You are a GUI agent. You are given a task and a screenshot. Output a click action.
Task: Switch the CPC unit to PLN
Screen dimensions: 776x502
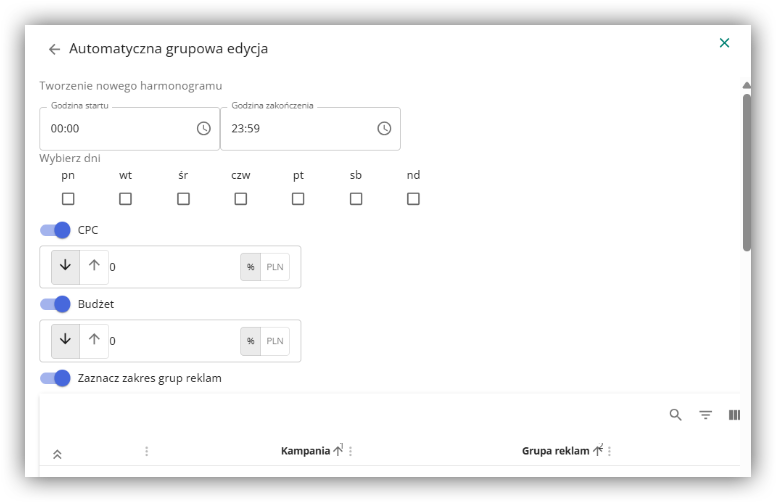coord(275,267)
